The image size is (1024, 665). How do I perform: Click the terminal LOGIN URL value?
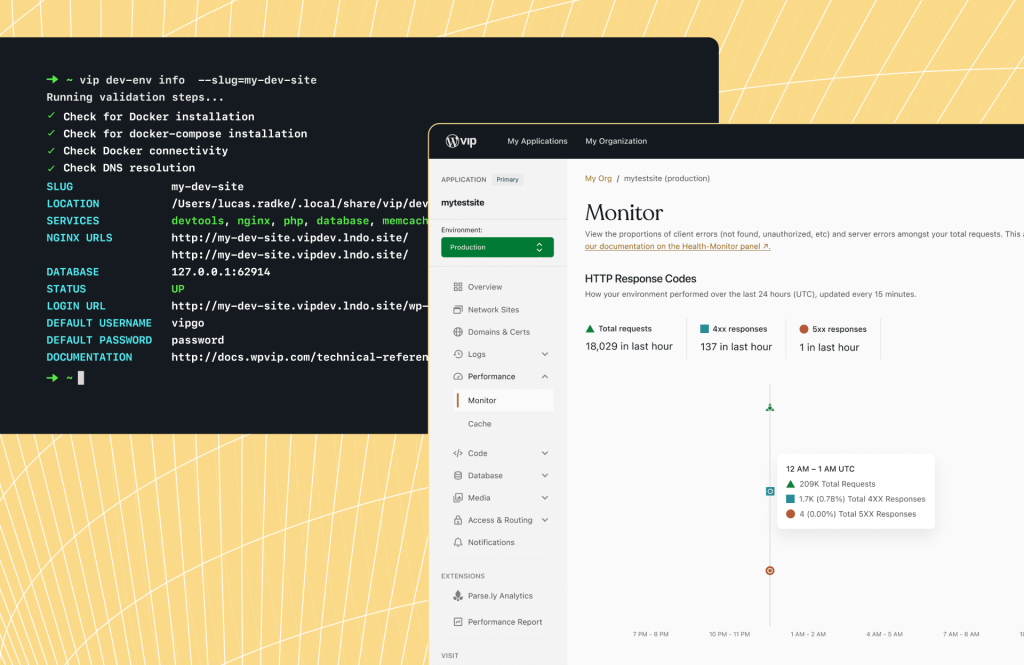tap(300, 306)
